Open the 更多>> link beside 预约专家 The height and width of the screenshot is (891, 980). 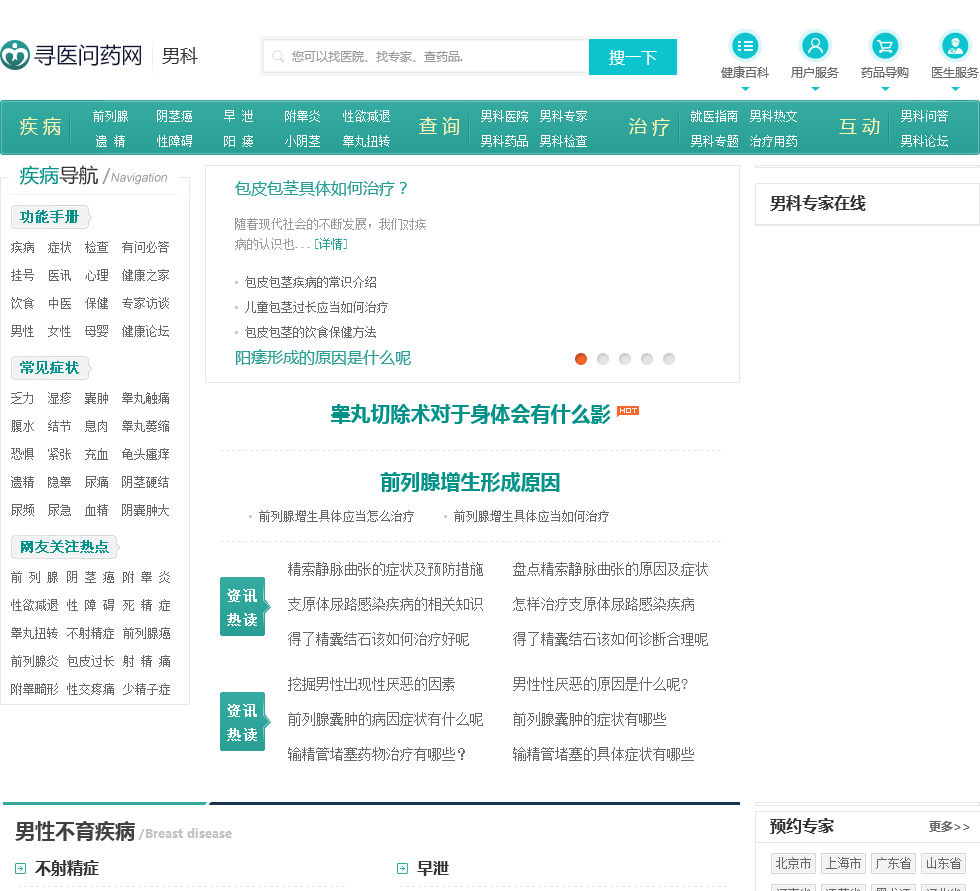pos(949,827)
